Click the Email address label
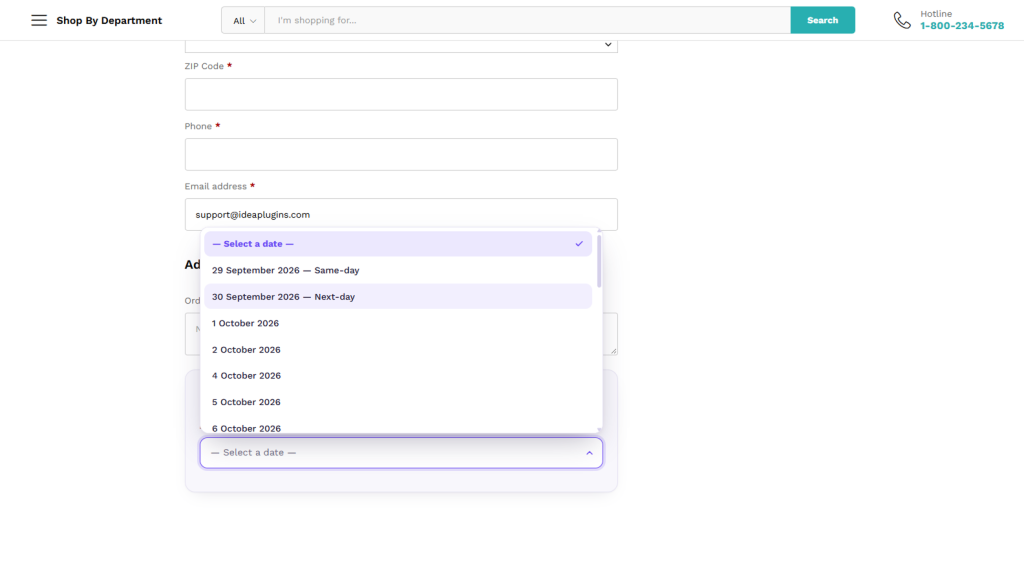 coord(216,186)
